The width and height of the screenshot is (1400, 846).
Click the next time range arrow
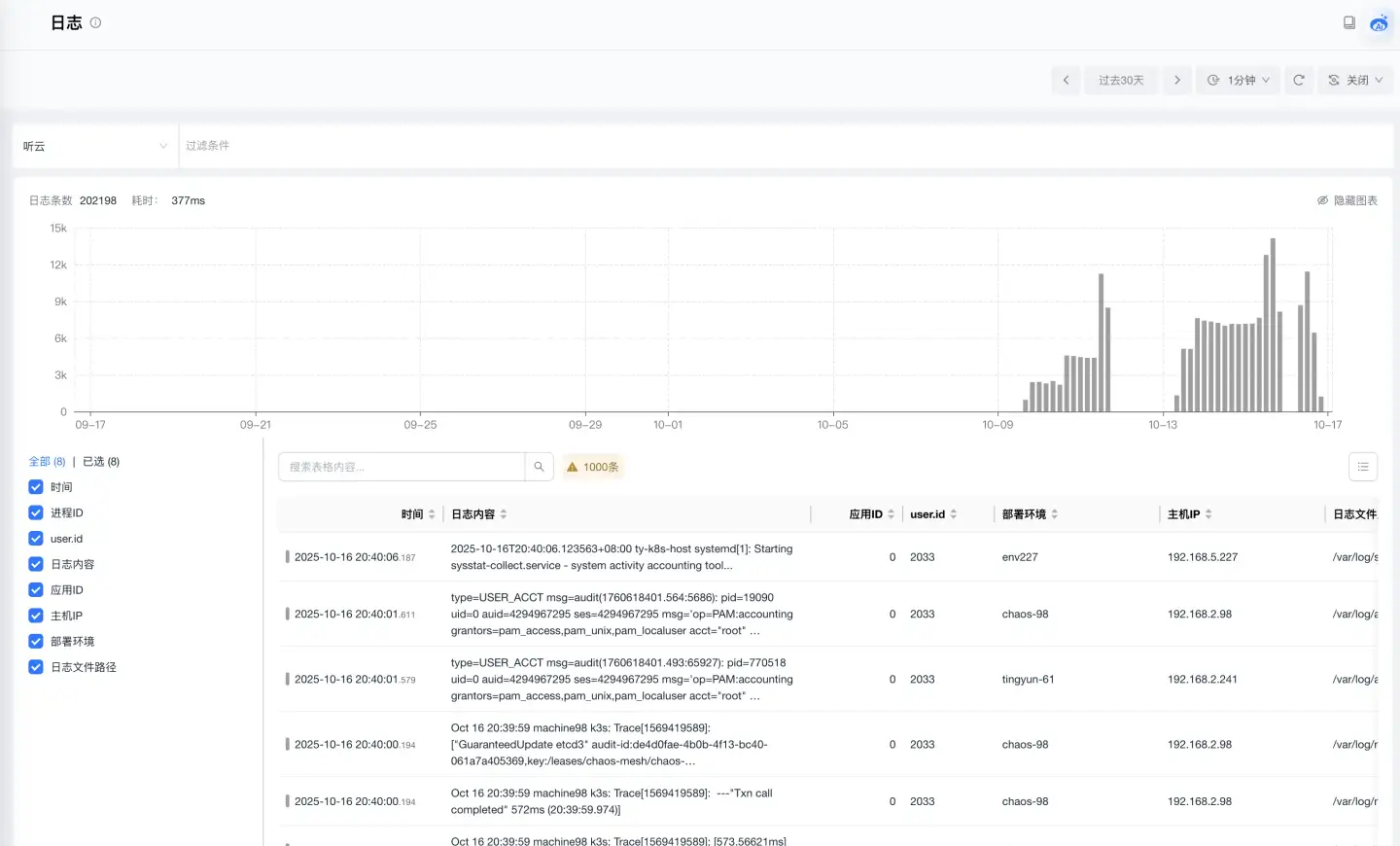[x=1176, y=80]
